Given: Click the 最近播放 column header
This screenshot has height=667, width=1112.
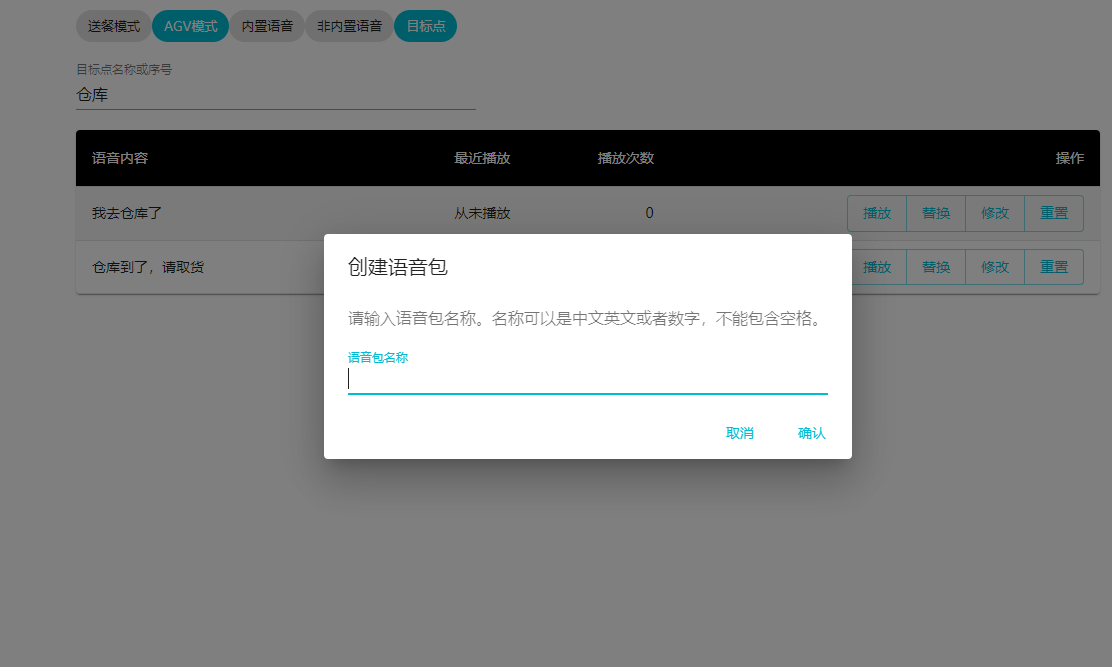Looking at the screenshot, I should pos(482,158).
